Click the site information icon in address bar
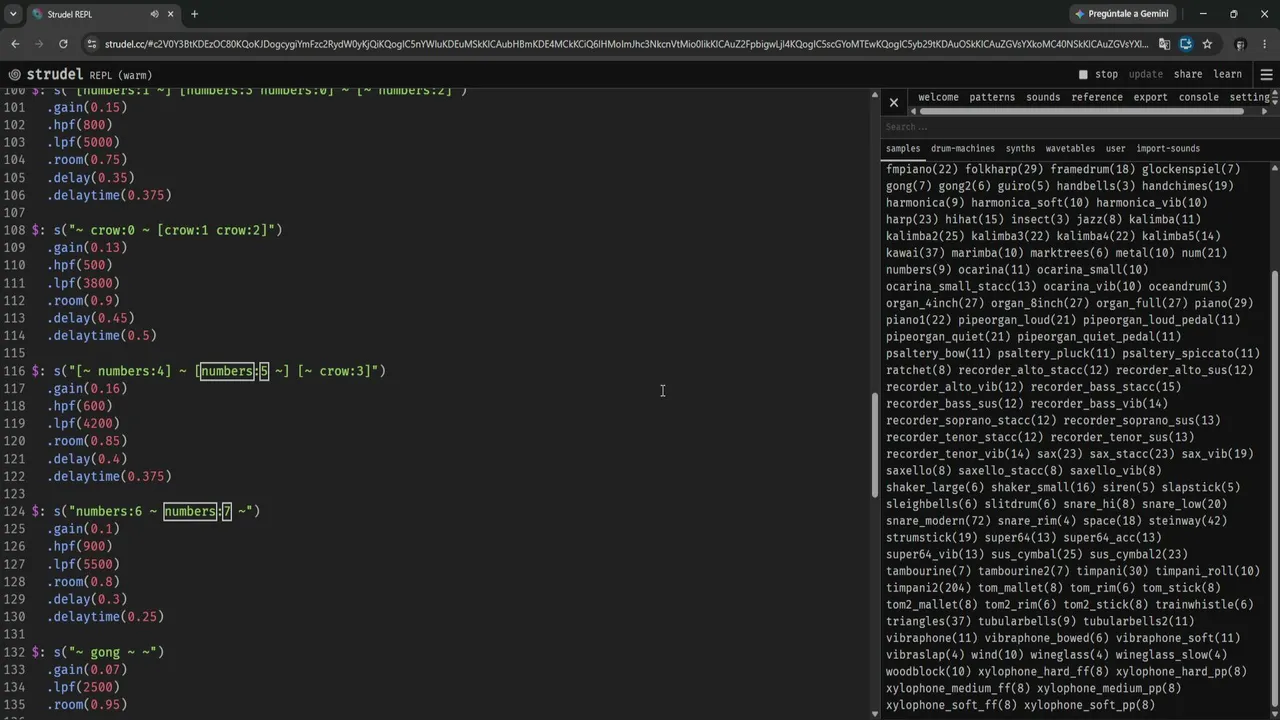This screenshot has width=1280, height=720. point(92,44)
